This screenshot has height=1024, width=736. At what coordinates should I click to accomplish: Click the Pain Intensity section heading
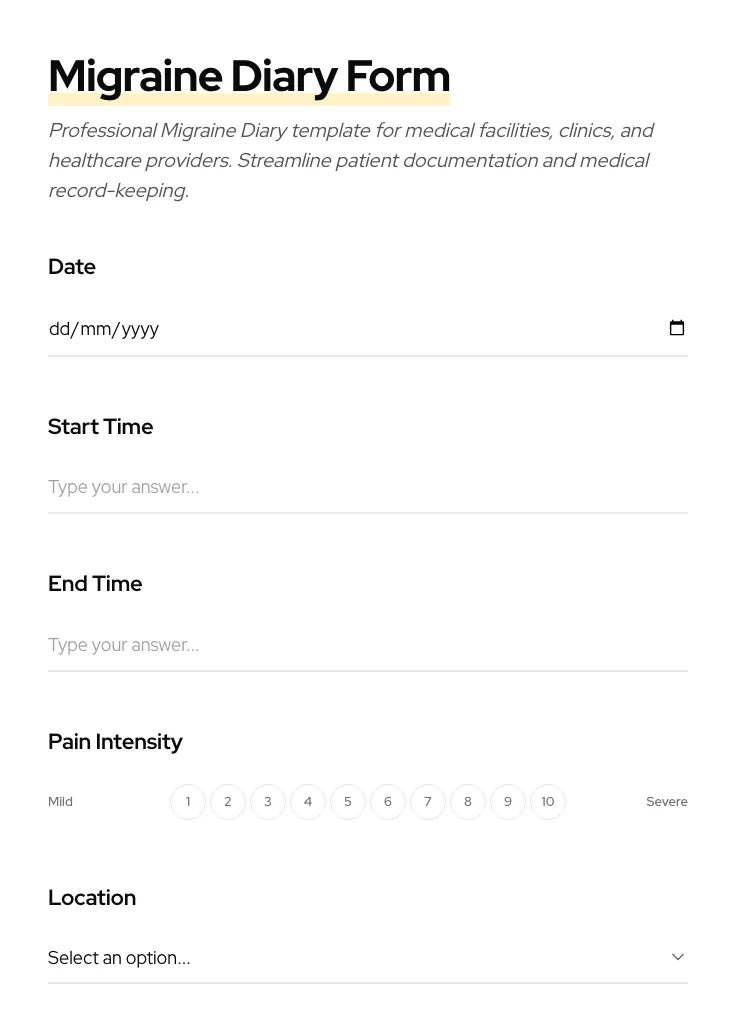point(115,741)
